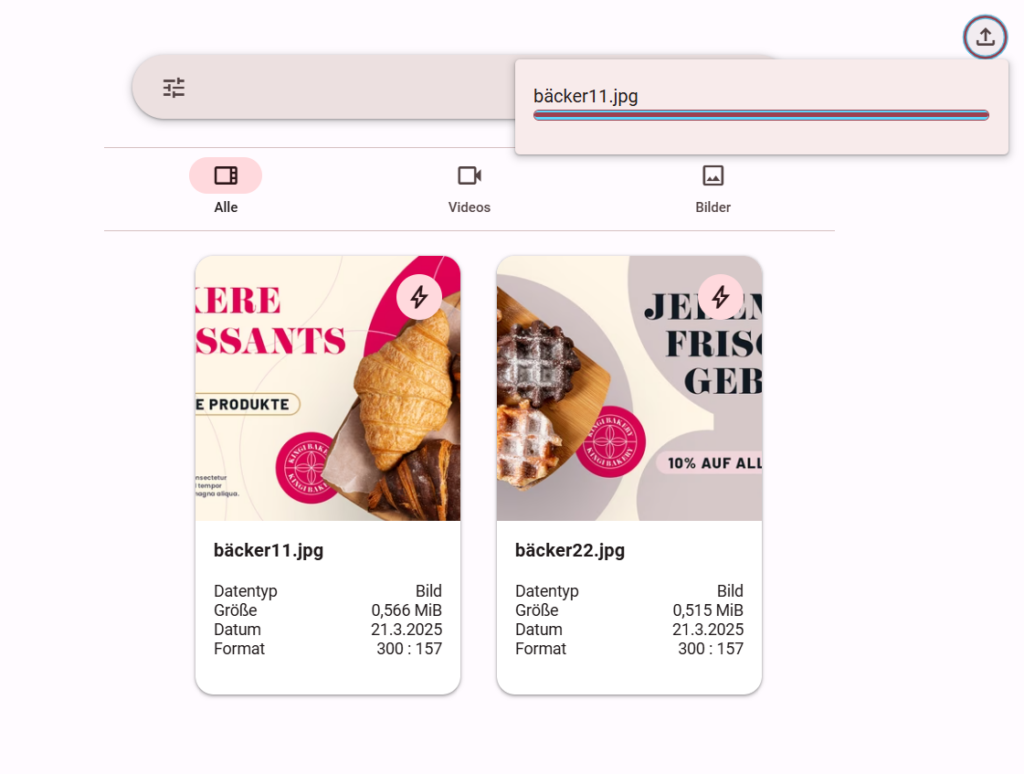Click the 0,566 MiB size value

coord(406,610)
